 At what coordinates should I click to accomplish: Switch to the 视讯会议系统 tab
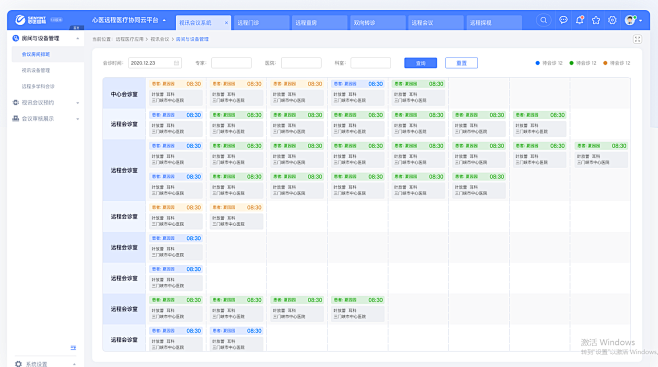pyautogui.click(x=203, y=23)
